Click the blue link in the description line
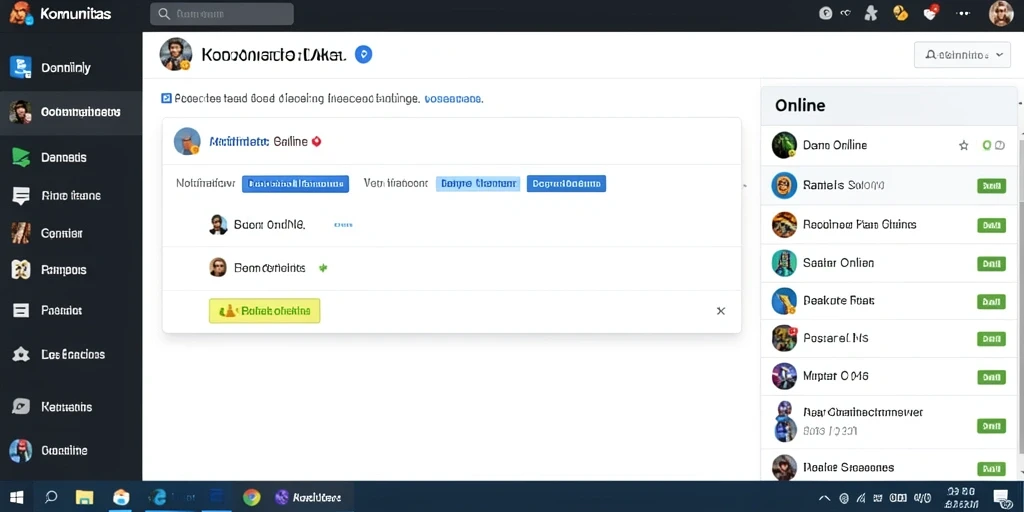1024x512 pixels. [453, 99]
